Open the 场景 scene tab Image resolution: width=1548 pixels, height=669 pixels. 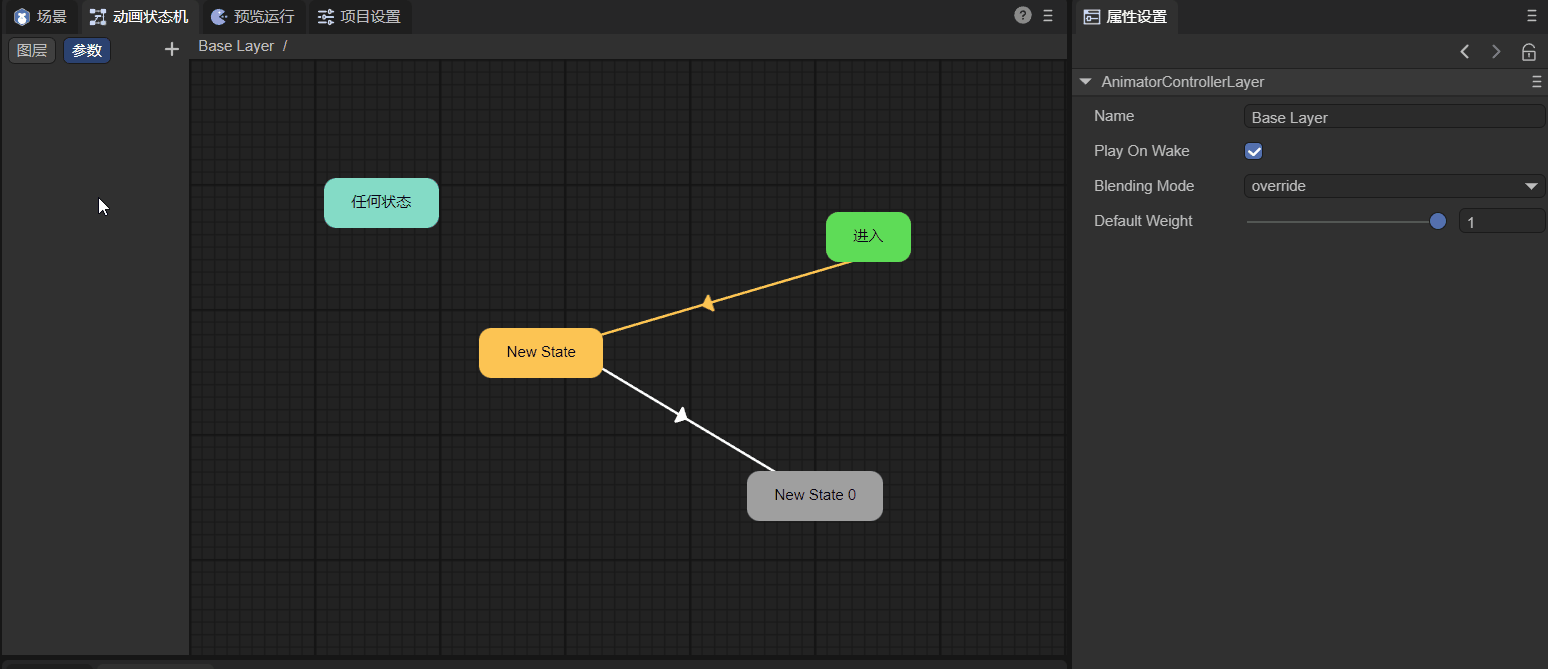(x=41, y=17)
